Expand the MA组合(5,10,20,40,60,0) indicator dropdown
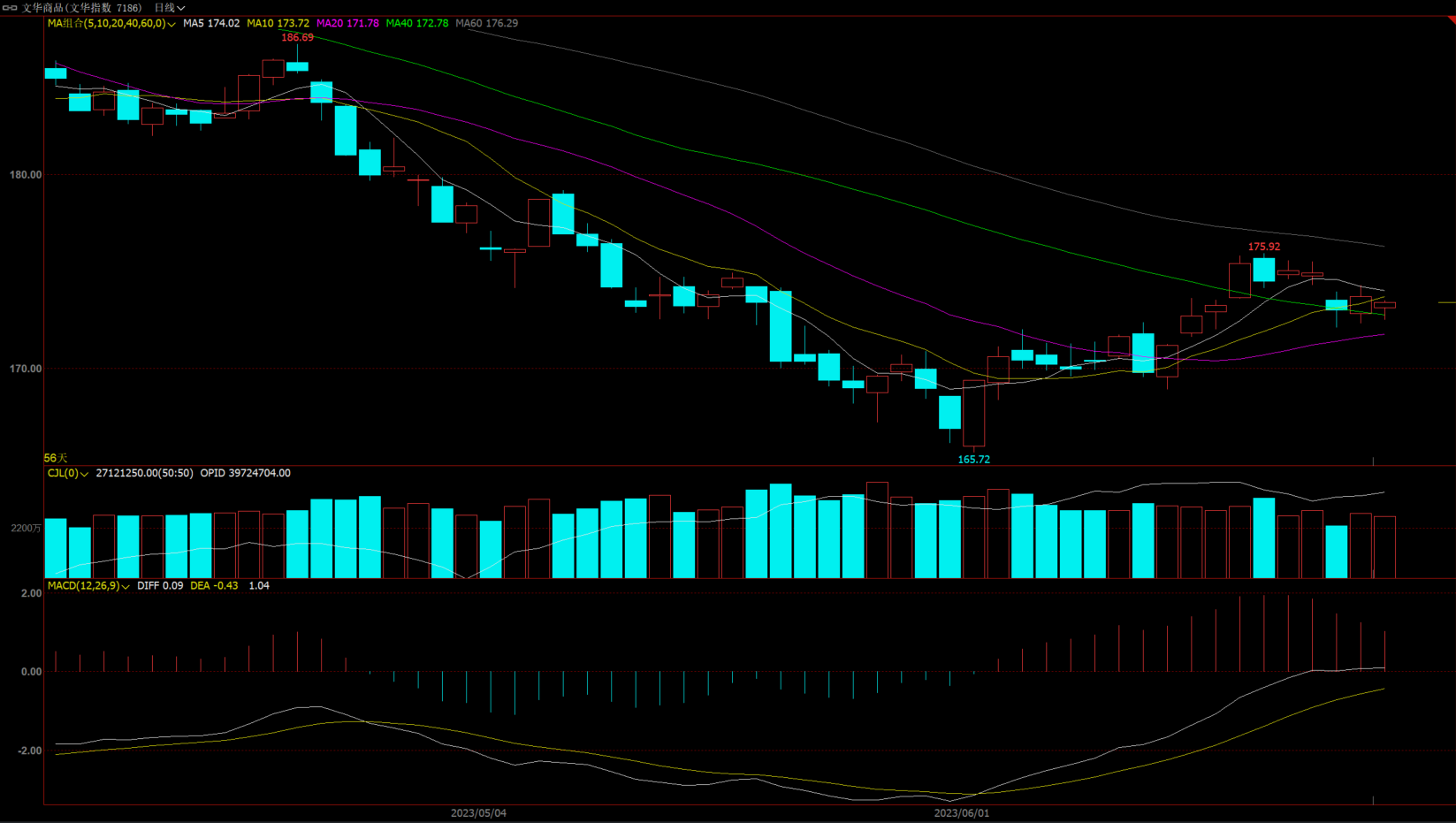This screenshot has height=823, width=1456. pyautogui.click(x=111, y=24)
